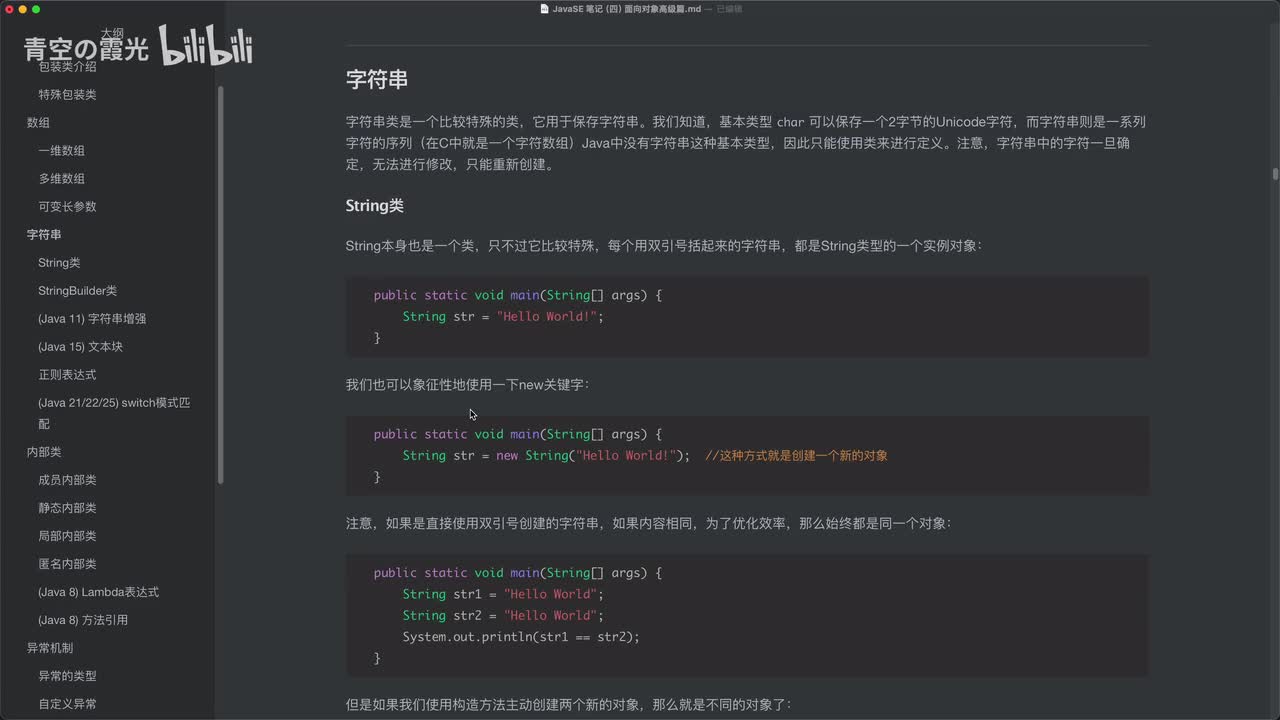Click the 字符串 main heading in document

(x=377, y=80)
